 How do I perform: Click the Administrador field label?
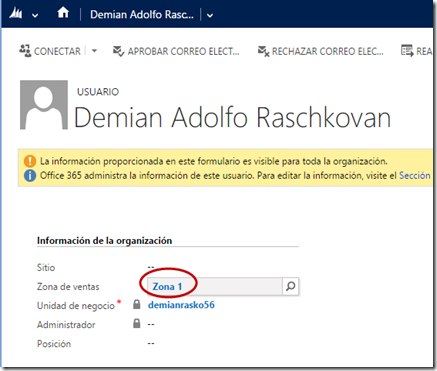[66, 325]
